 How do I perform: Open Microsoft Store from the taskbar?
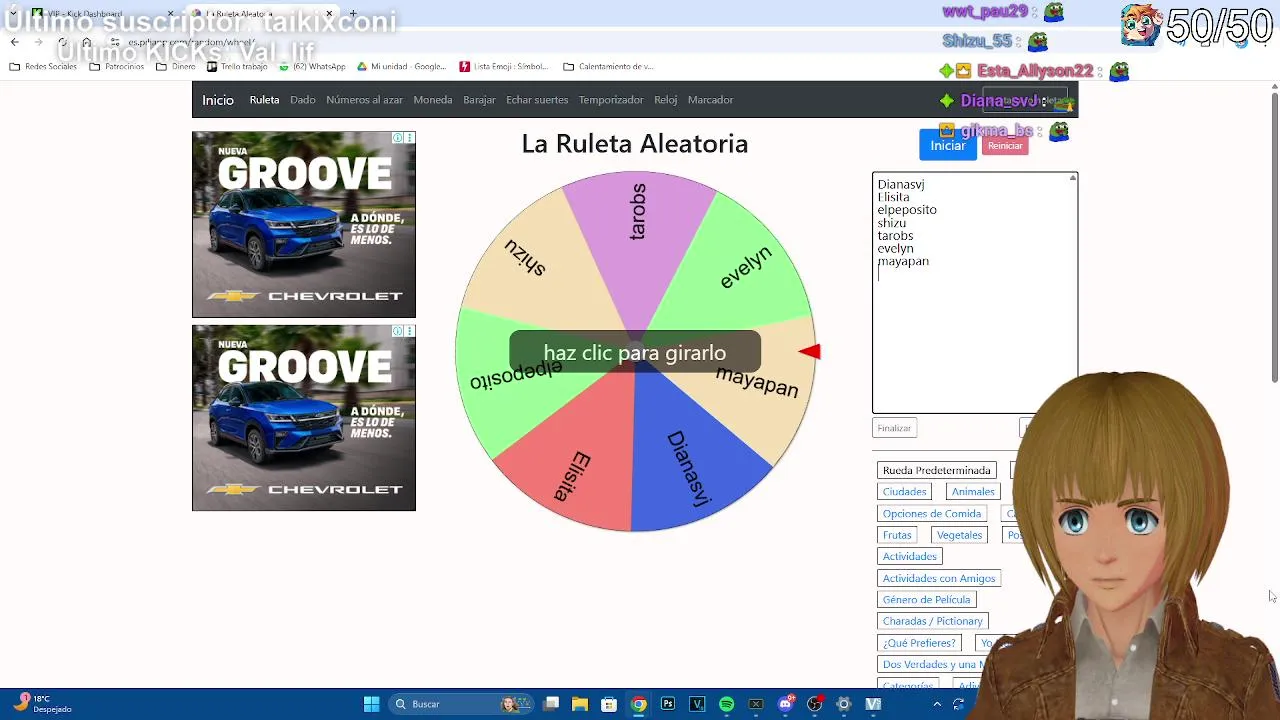click(609, 704)
